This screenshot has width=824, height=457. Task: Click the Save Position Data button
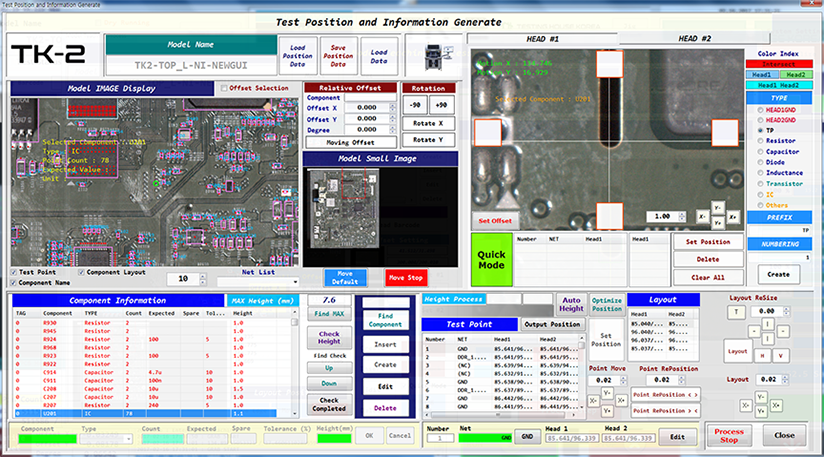point(339,56)
